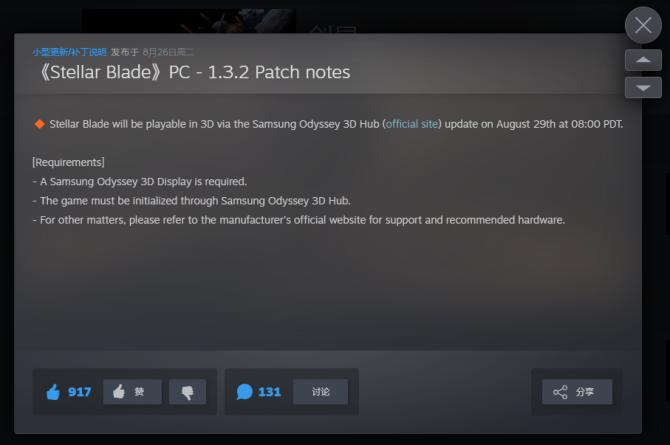
Task: Go to previous announcement with up arrow
Action: [x=643, y=60]
